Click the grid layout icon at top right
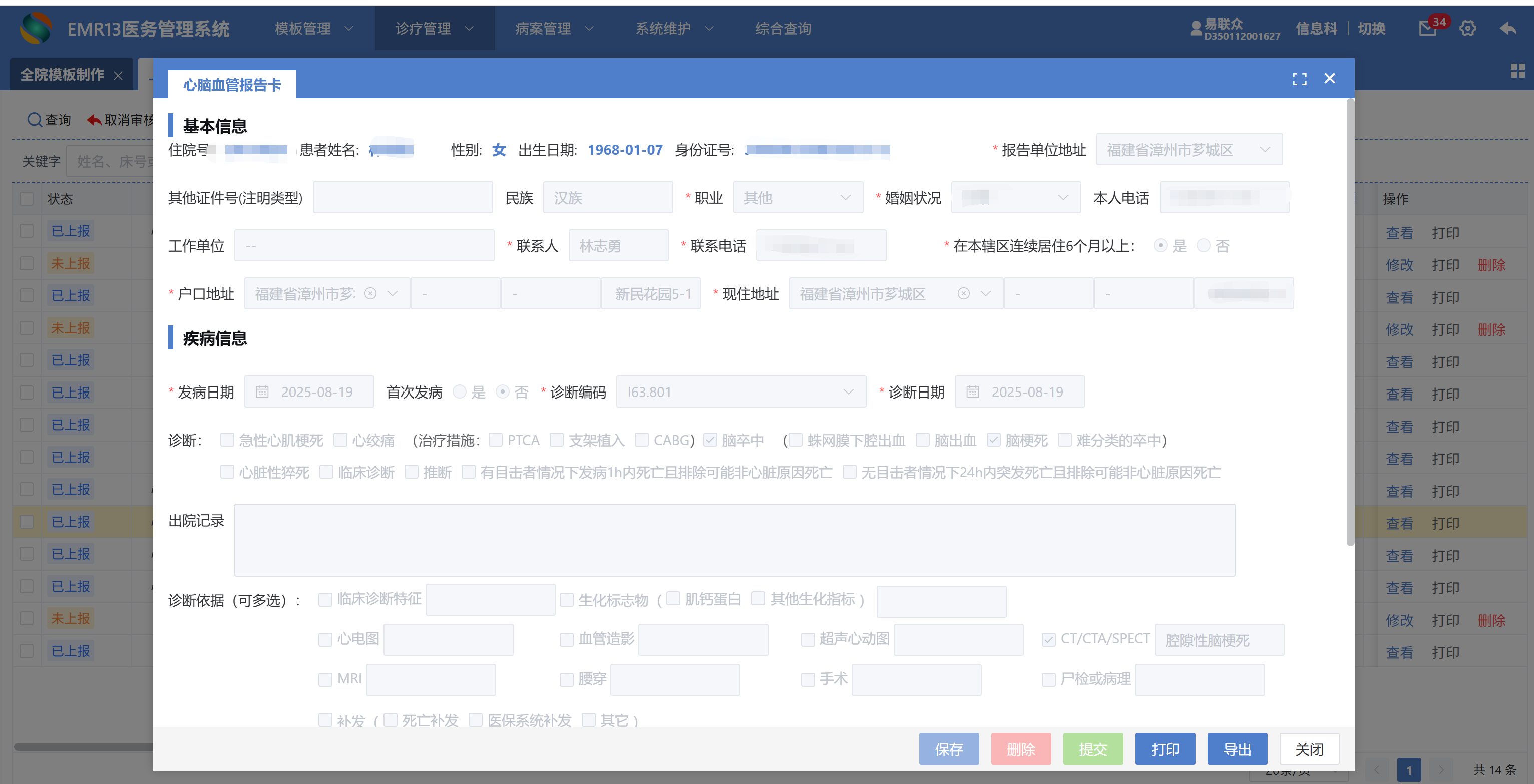The width and height of the screenshot is (1534, 784). (1517, 71)
